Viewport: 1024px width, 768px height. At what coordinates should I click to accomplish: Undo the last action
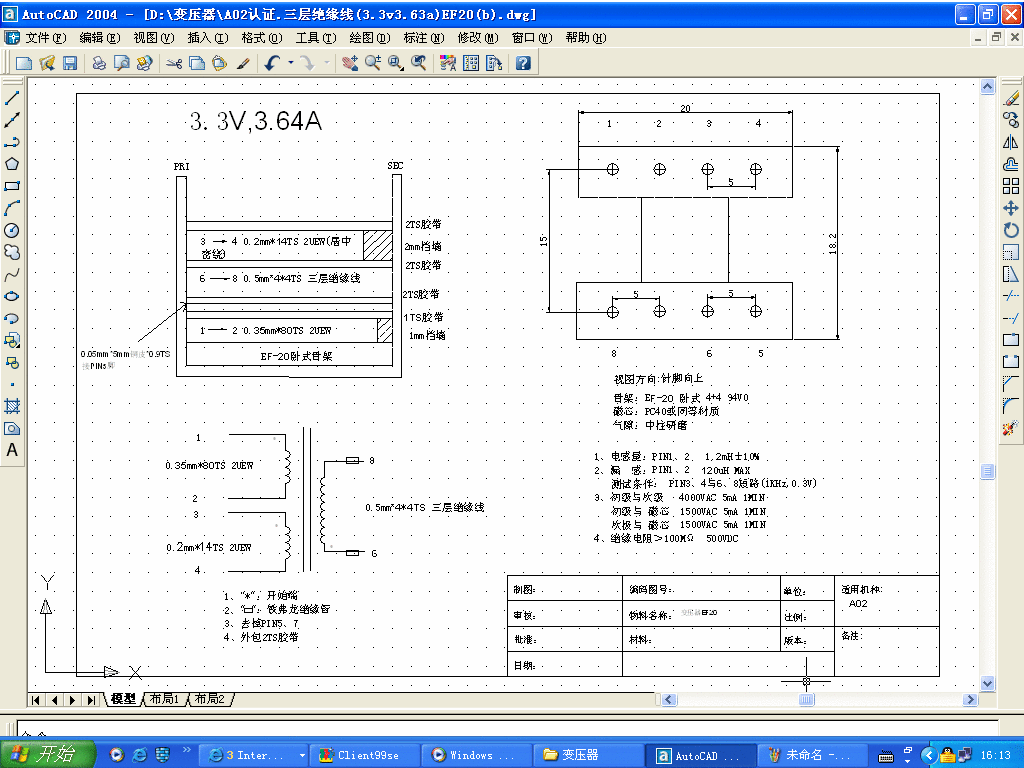click(272, 63)
